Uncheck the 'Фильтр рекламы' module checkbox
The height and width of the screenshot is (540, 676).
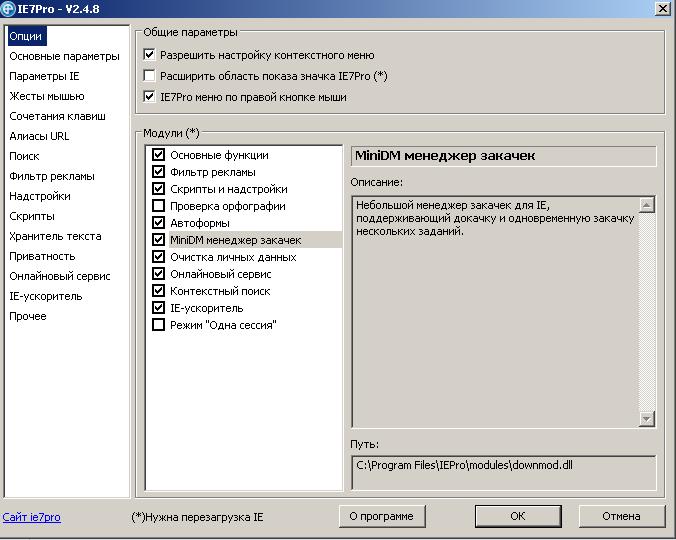[x=158, y=172]
